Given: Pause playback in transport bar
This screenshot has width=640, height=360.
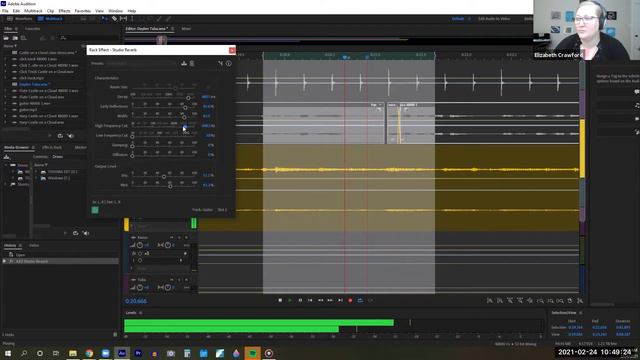Looking at the screenshot, I should click(x=300, y=300).
